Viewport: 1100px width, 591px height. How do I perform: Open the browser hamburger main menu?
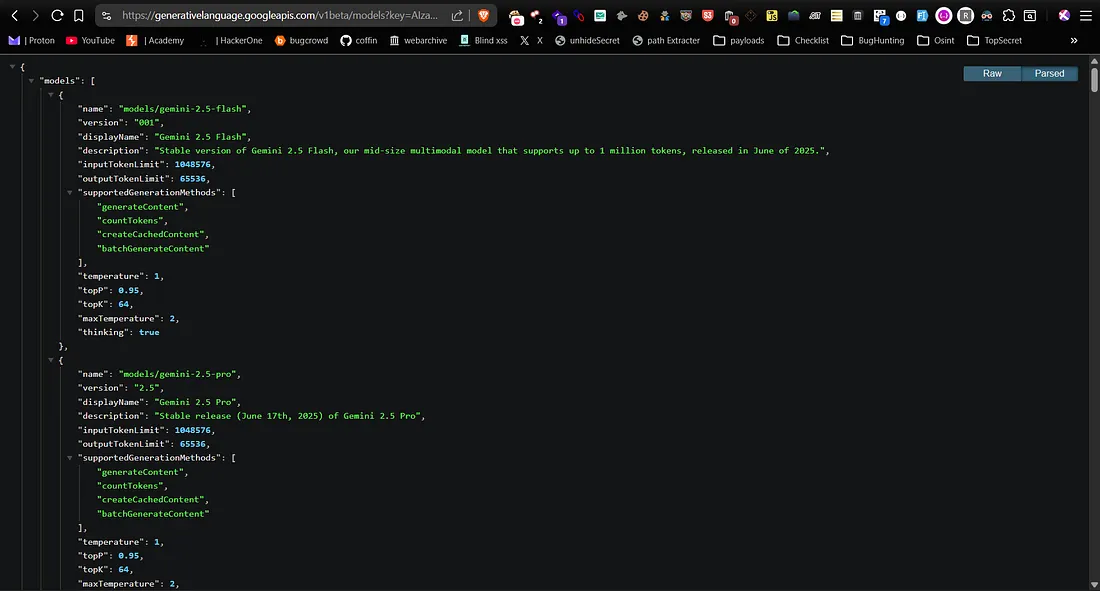pos(1085,15)
